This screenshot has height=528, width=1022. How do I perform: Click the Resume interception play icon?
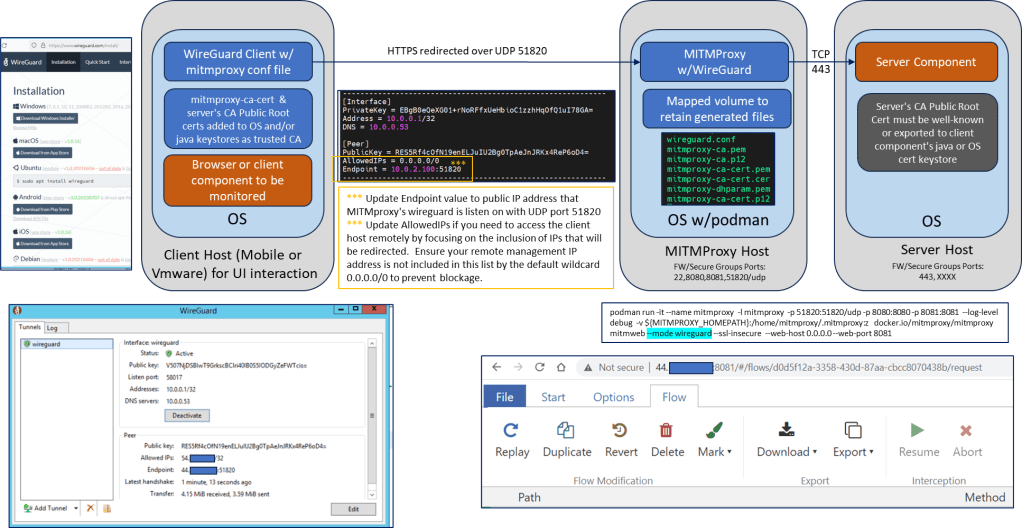tap(918, 430)
